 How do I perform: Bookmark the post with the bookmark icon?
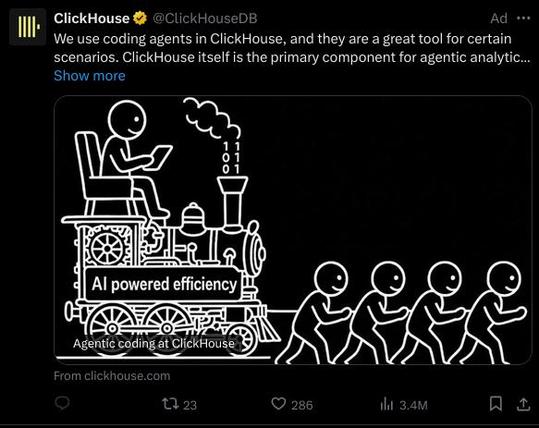pyautogui.click(x=496, y=404)
